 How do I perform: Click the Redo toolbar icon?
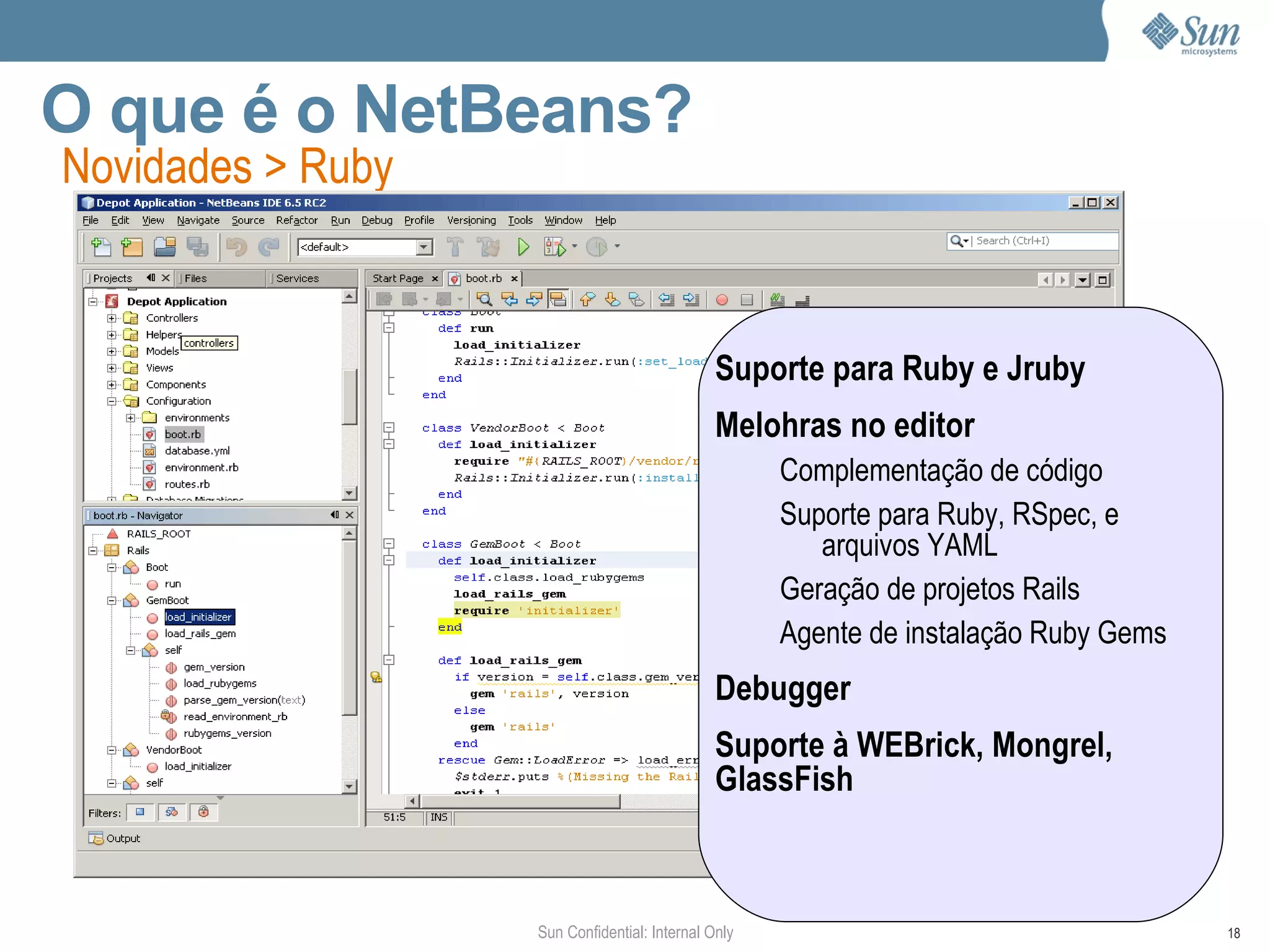269,247
